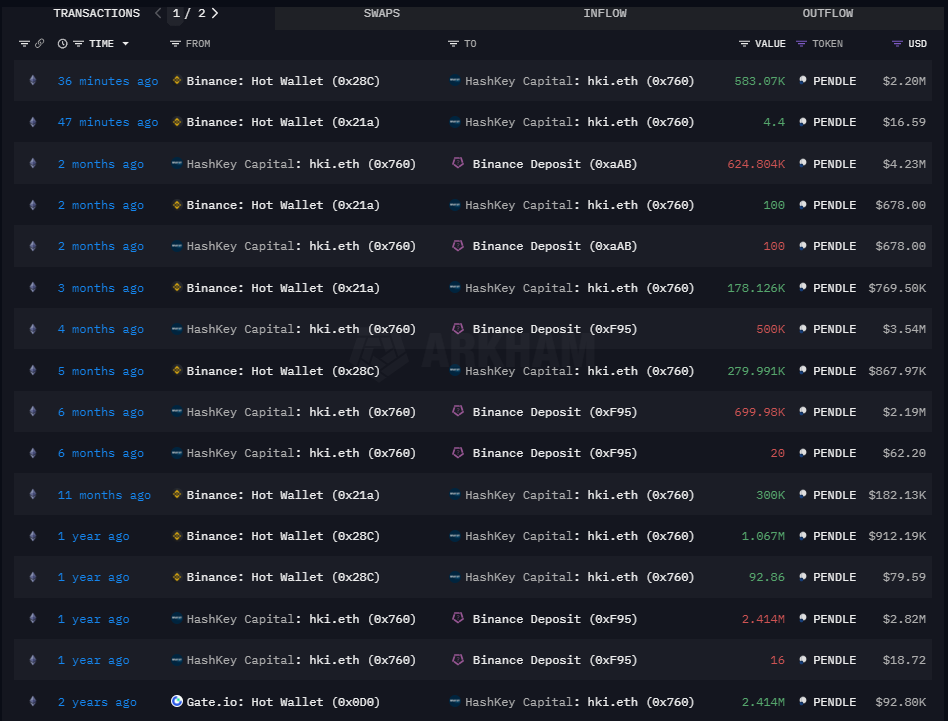This screenshot has width=948, height=721.
Task: Select the $4.23M USD amount
Action: pos(904,164)
